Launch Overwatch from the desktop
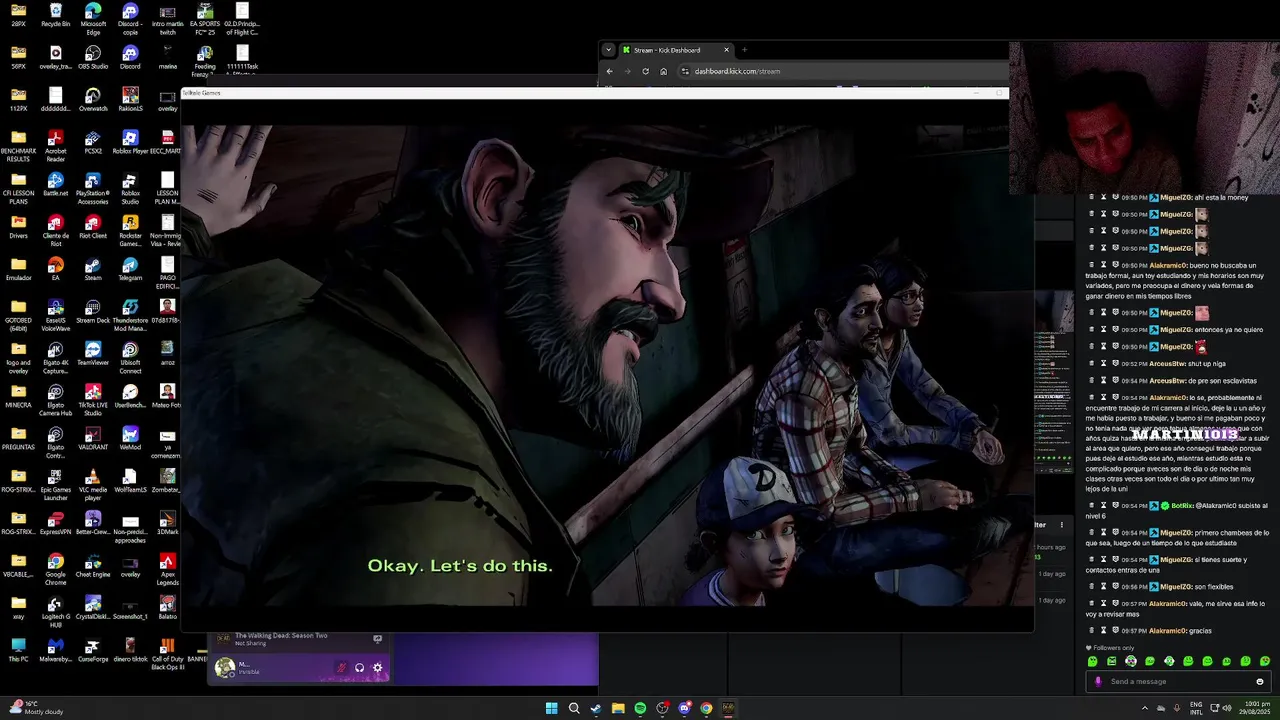This screenshot has width=1280, height=720. pyautogui.click(x=93, y=99)
